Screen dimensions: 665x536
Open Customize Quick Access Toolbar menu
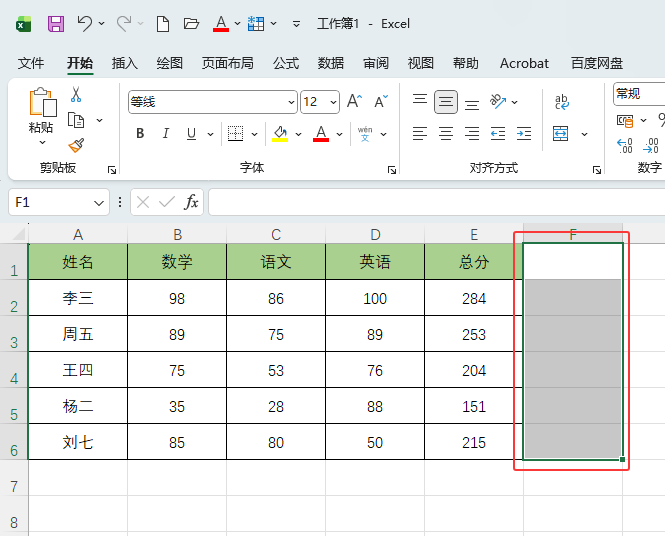(296, 24)
